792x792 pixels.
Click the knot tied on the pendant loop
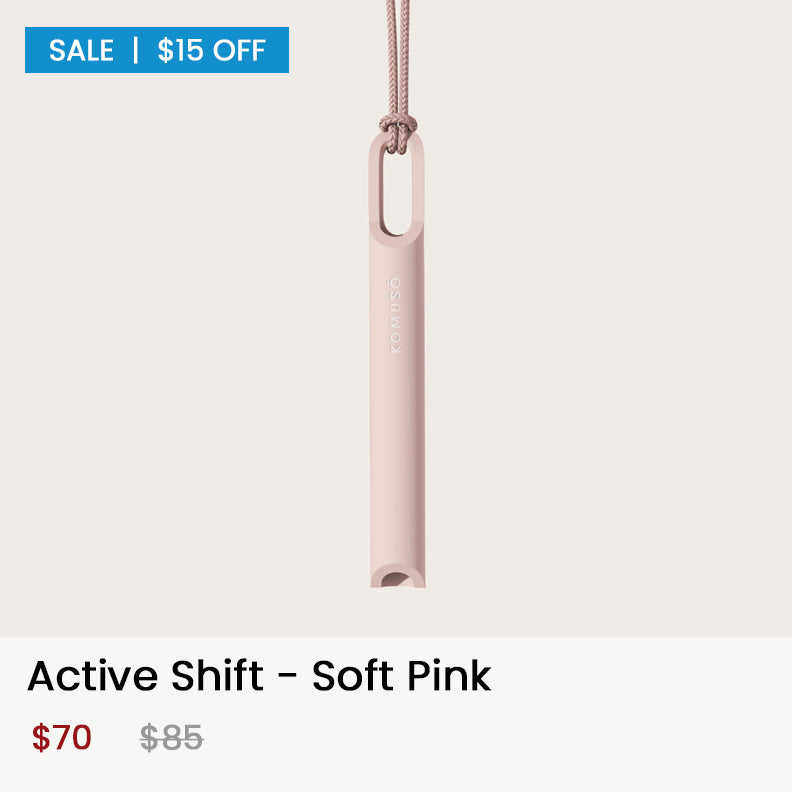coord(398,132)
